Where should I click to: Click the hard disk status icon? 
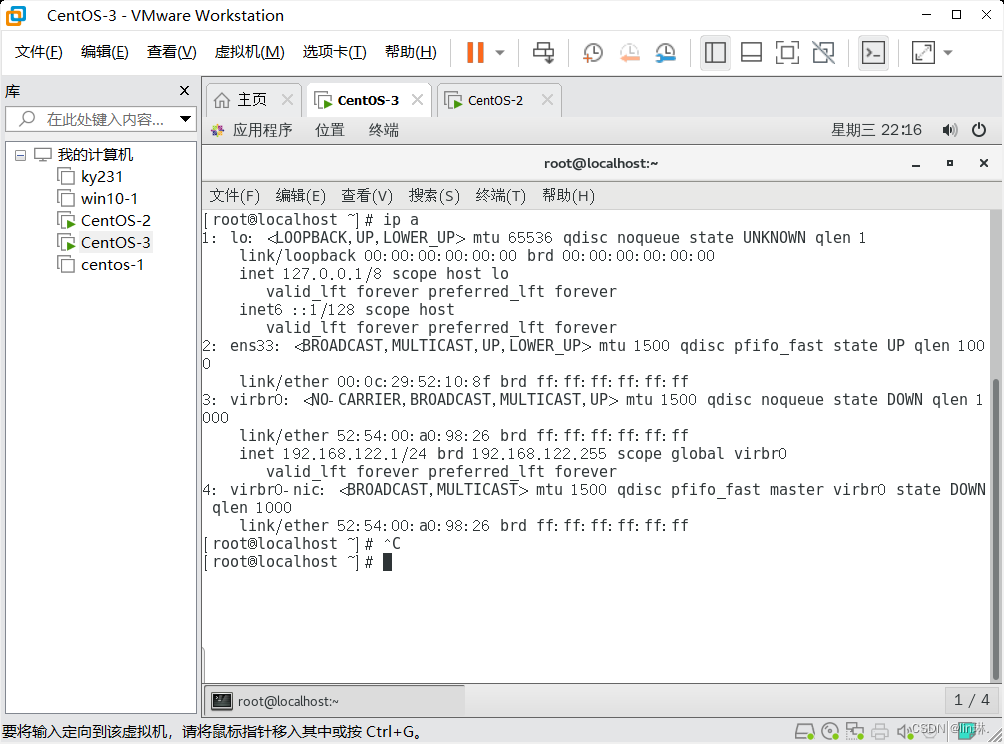tap(805, 731)
